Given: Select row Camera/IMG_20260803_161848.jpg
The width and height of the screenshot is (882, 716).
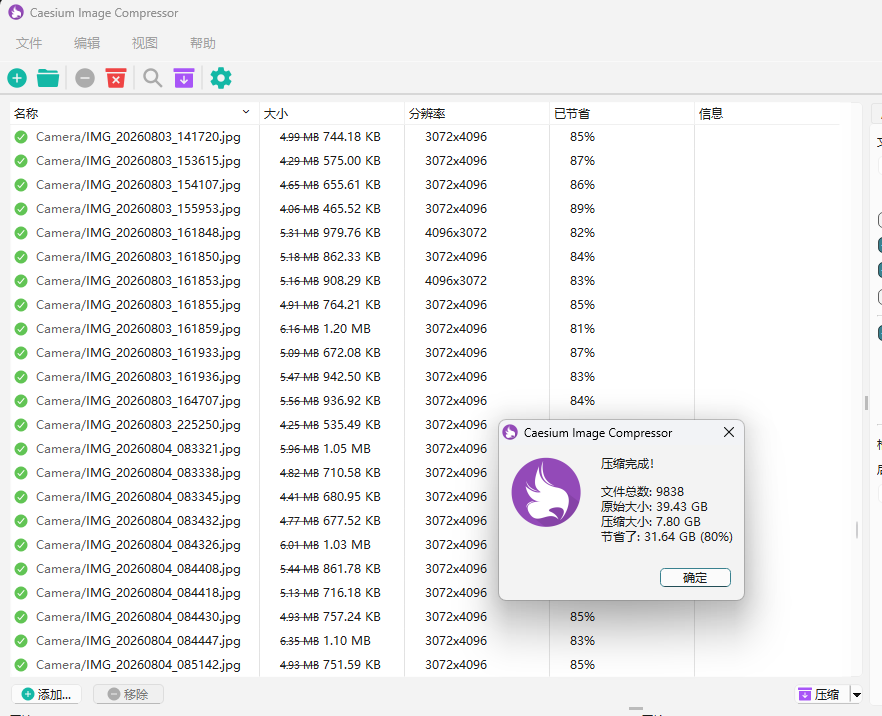Looking at the screenshot, I should (425, 233).
